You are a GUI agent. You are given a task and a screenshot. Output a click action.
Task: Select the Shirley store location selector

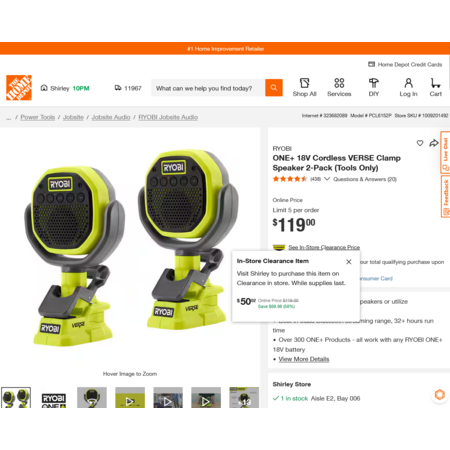(65, 88)
